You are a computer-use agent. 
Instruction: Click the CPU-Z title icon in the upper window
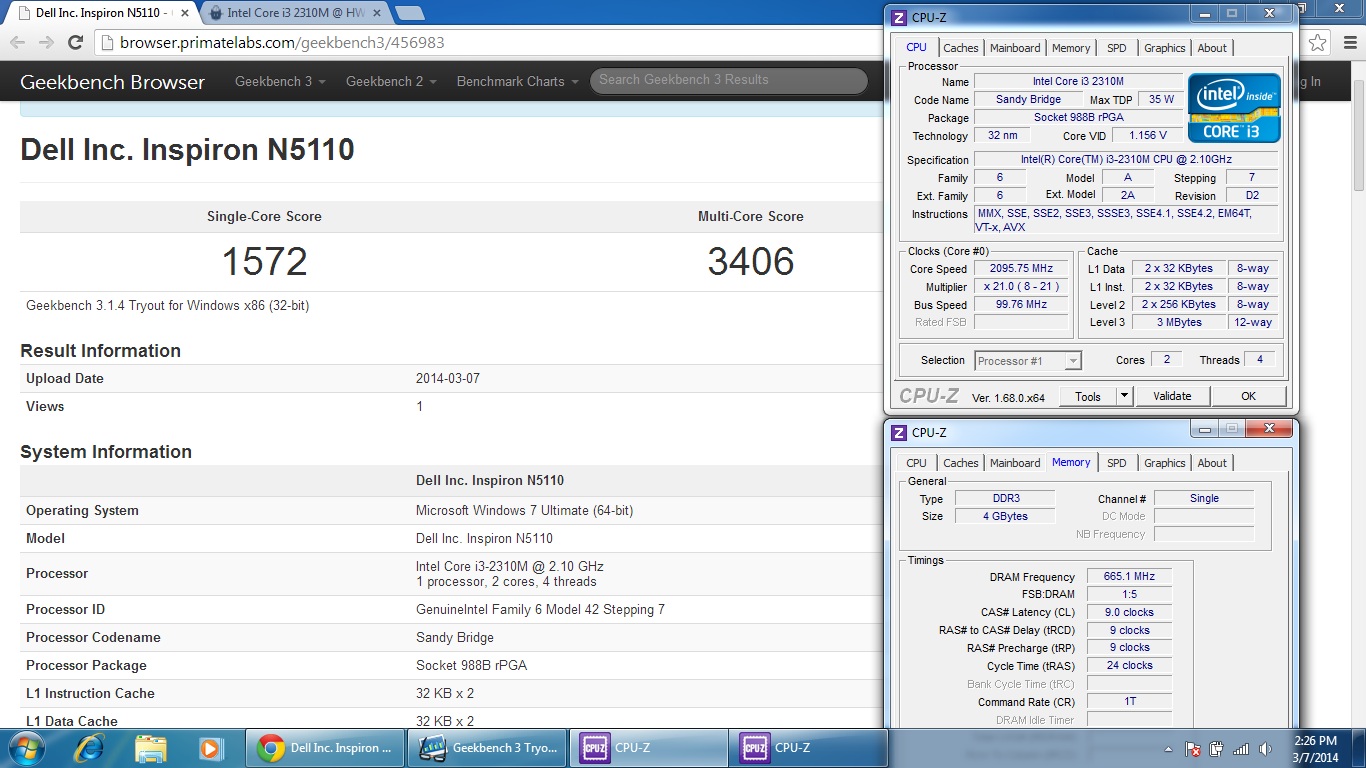tap(899, 17)
